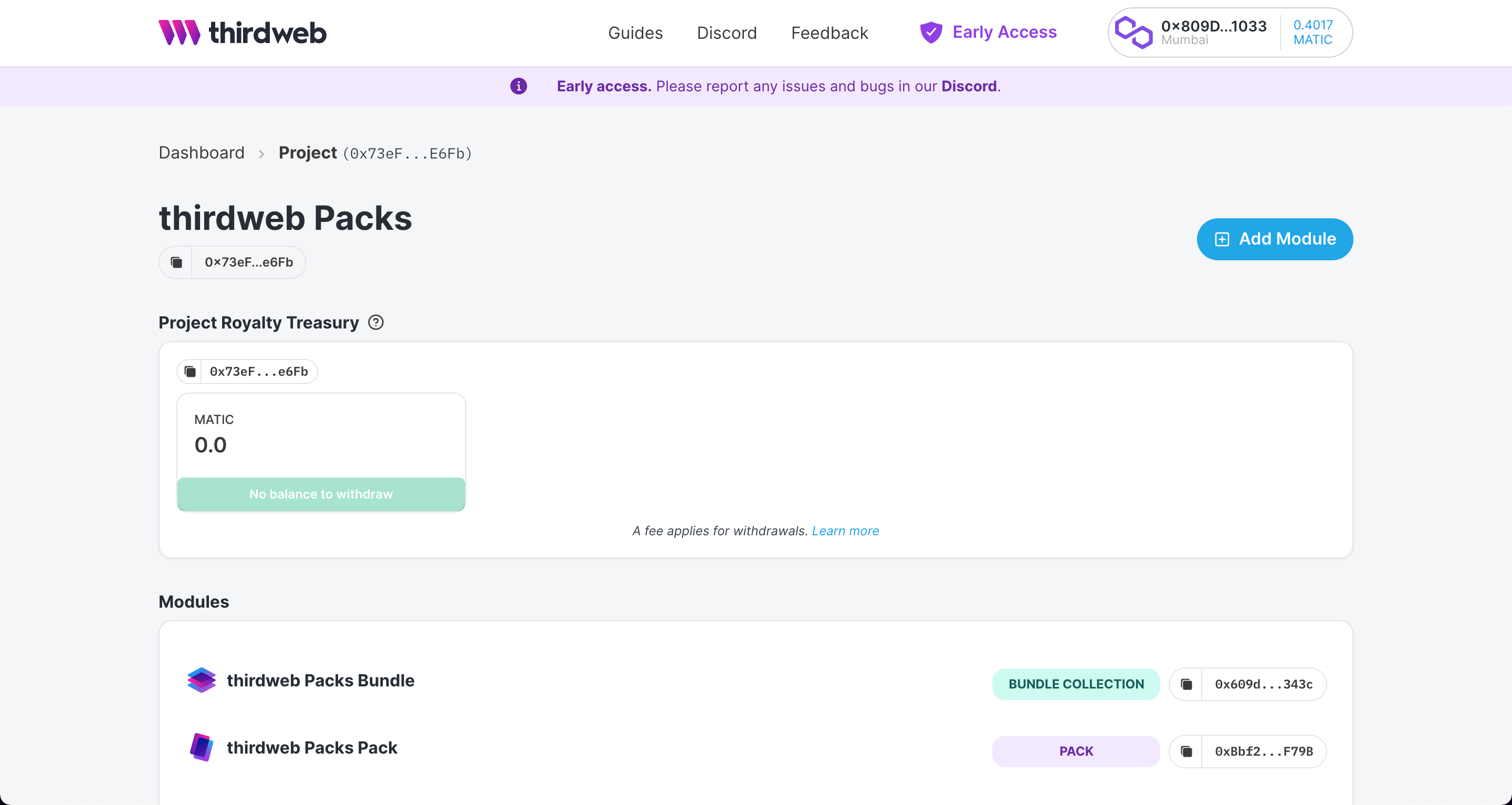This screenshot has height=805, width=1512.
Task: Click the Polygon network icon in wallet pill
Action: (x=1133, y=32)
